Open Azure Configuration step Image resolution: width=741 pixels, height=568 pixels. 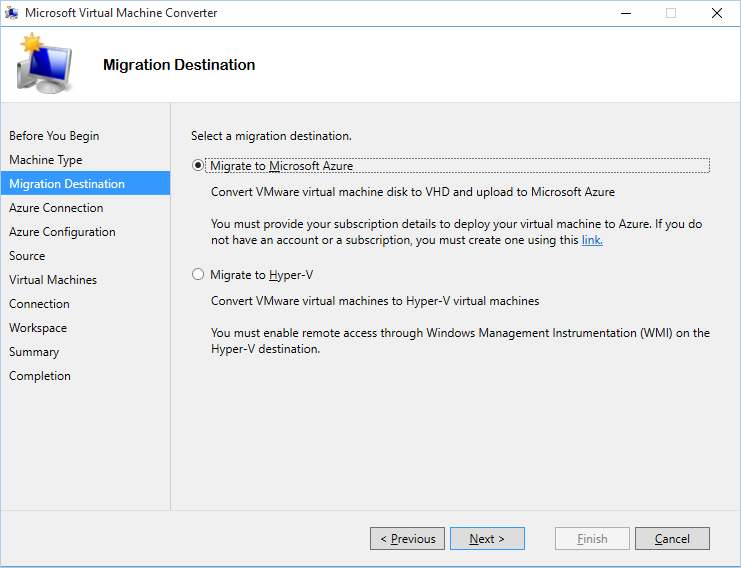point(62,232)
